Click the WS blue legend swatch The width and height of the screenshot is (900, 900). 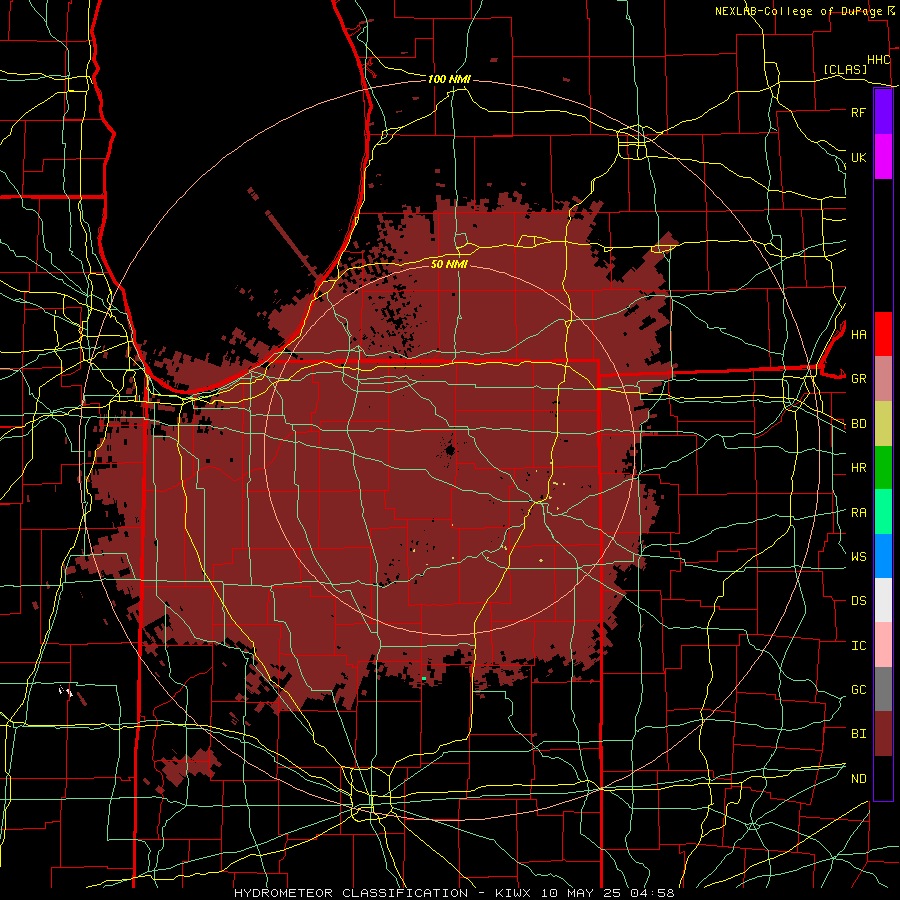tap(883, 556)
